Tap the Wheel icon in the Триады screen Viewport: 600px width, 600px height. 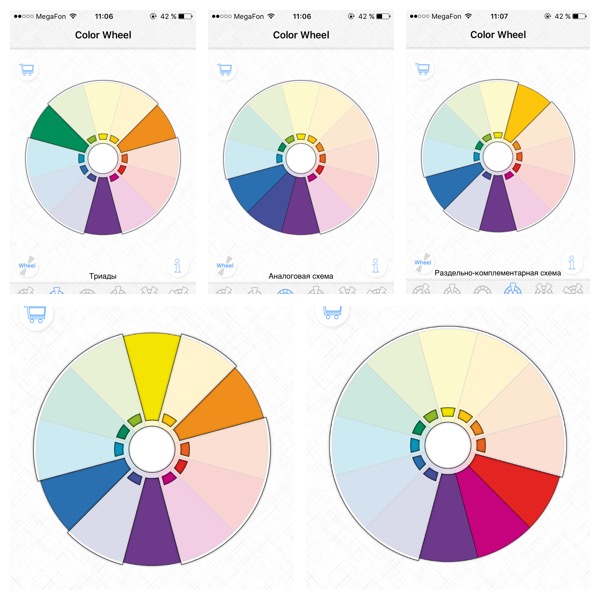pyautogui.click(x=27, y=264)
